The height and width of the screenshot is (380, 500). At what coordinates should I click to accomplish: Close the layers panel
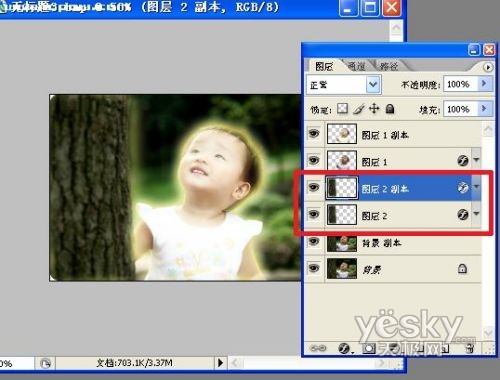tap(489, 50)
